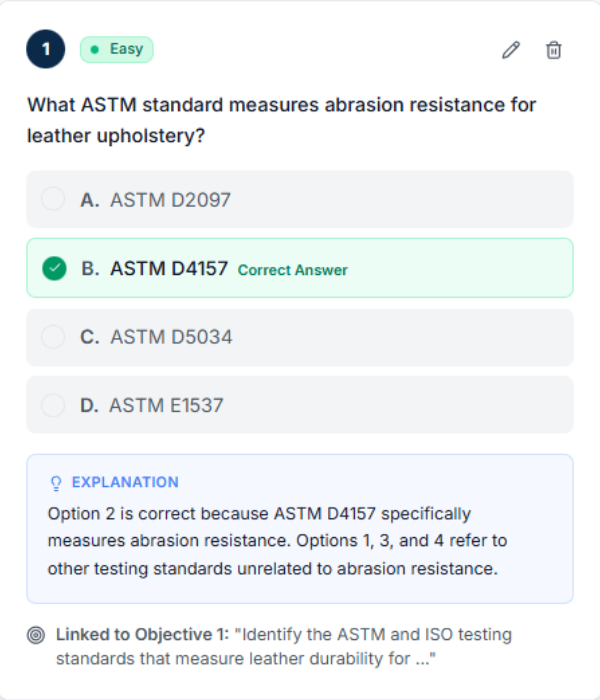Select radio for ASTM D5034
This screenshot has height=700, width=600.
[53, 337]
